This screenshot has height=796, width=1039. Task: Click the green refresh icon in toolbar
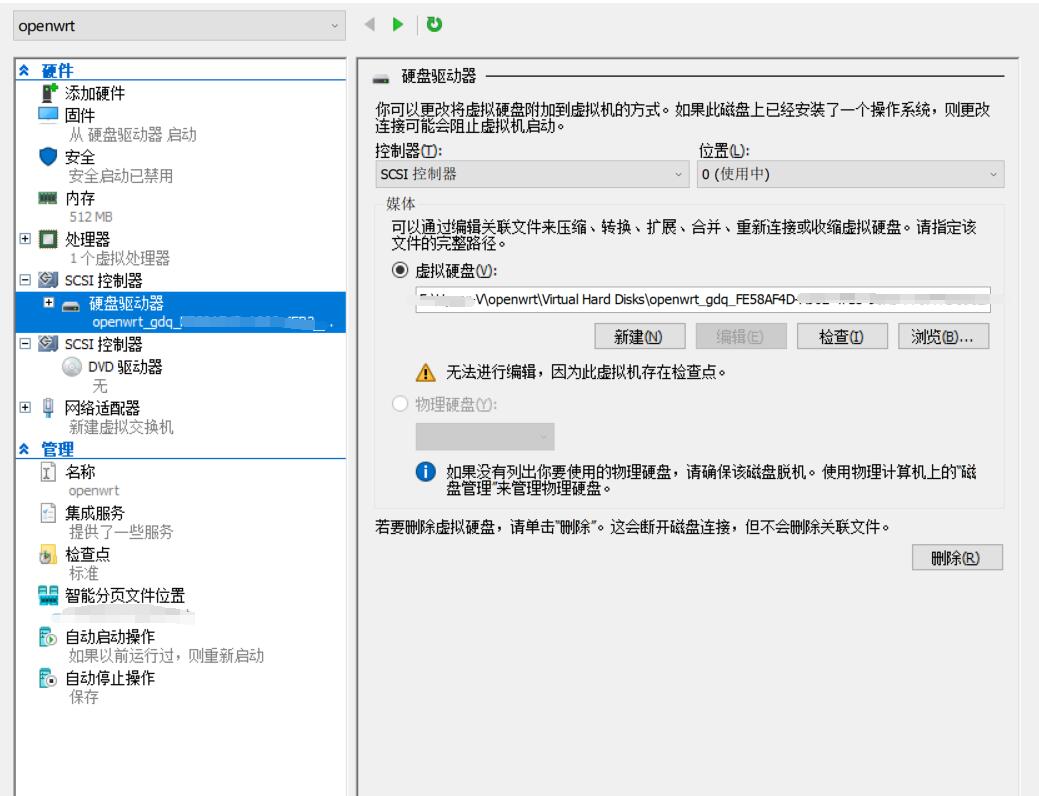click(x=435, y=24)
